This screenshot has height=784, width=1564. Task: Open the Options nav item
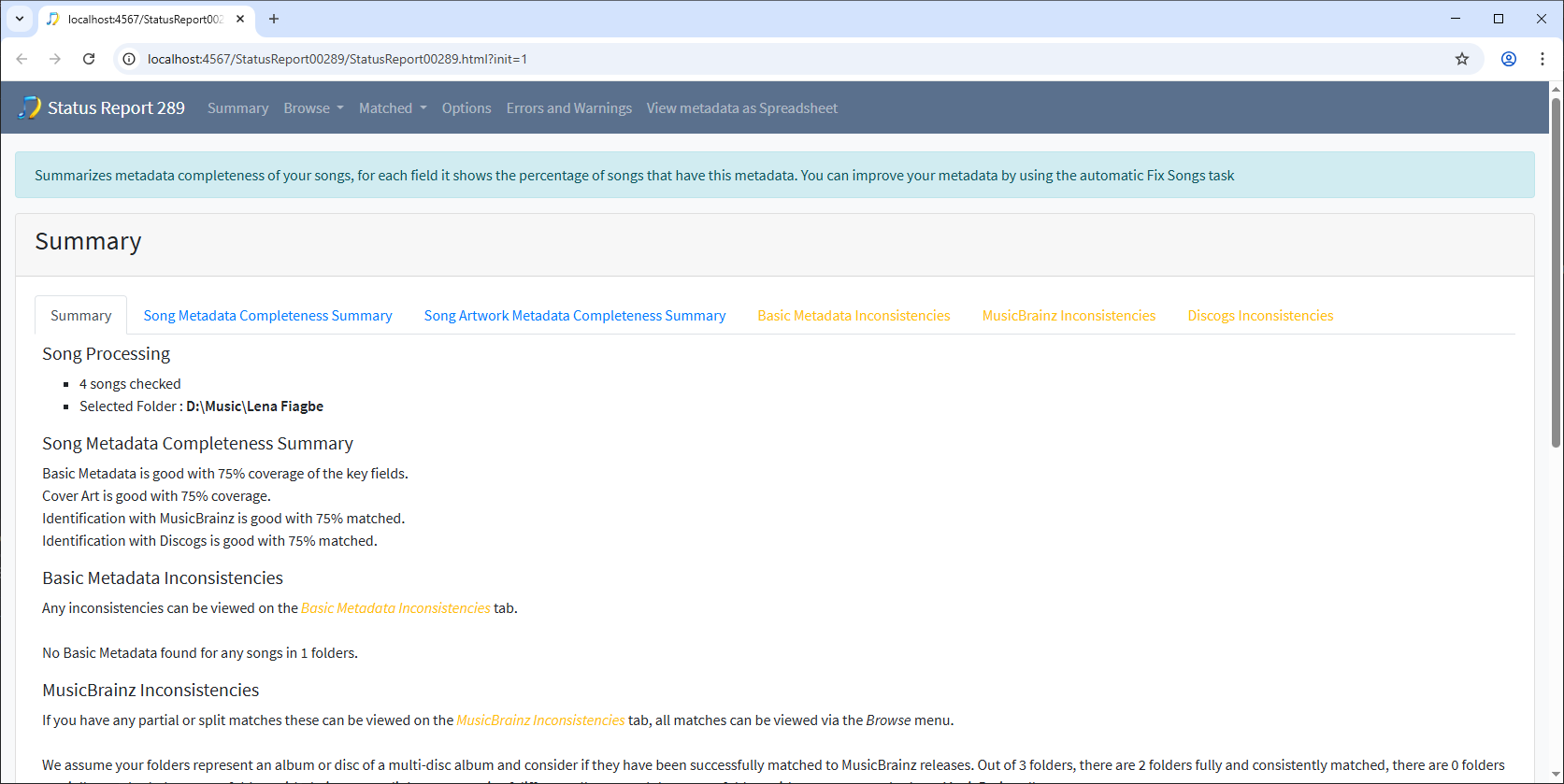click(466, 108)
